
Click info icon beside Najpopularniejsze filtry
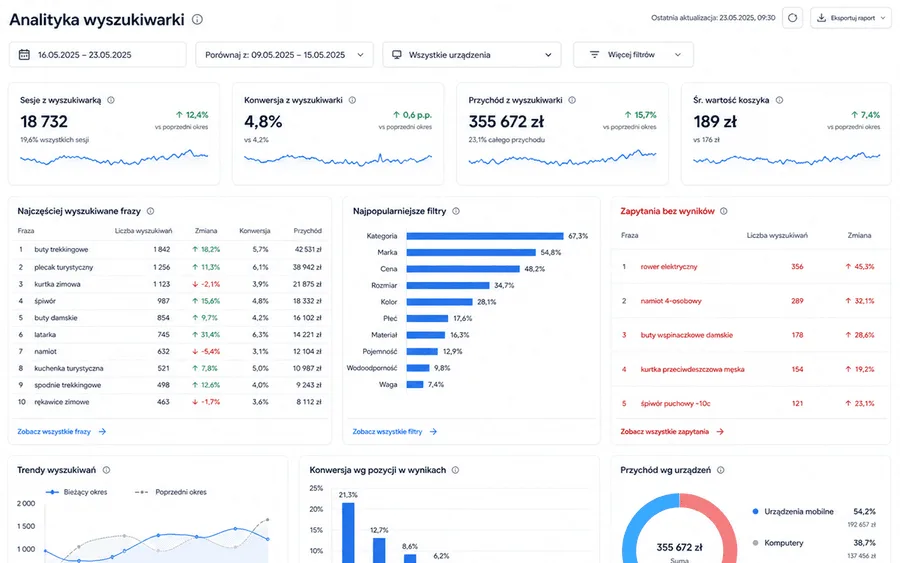456,211
